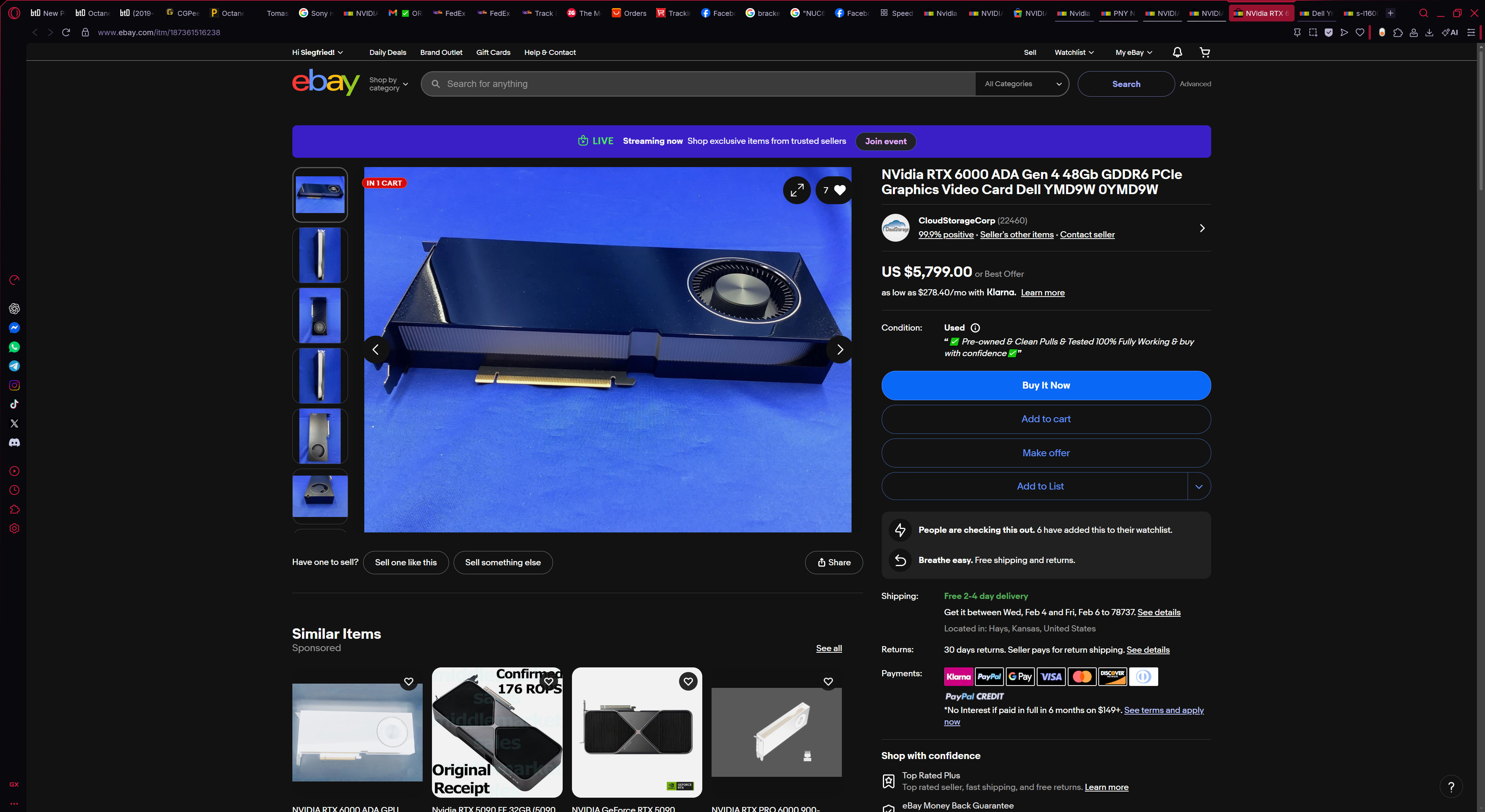This screenshot has height=812, width=1485.
Task: Favorite the first similar item RTX 6000 ADA
Action: point(409,681)
